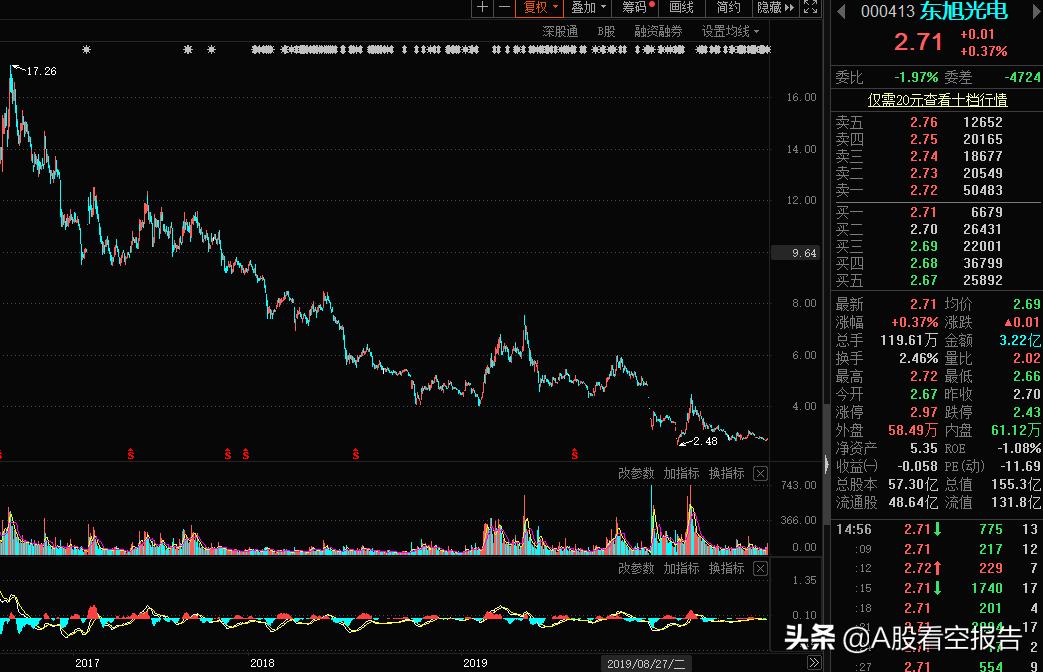Click the 2019/08/27 date axis label
This screenshot has width=1043, height=672.
(x=645, y=662)
